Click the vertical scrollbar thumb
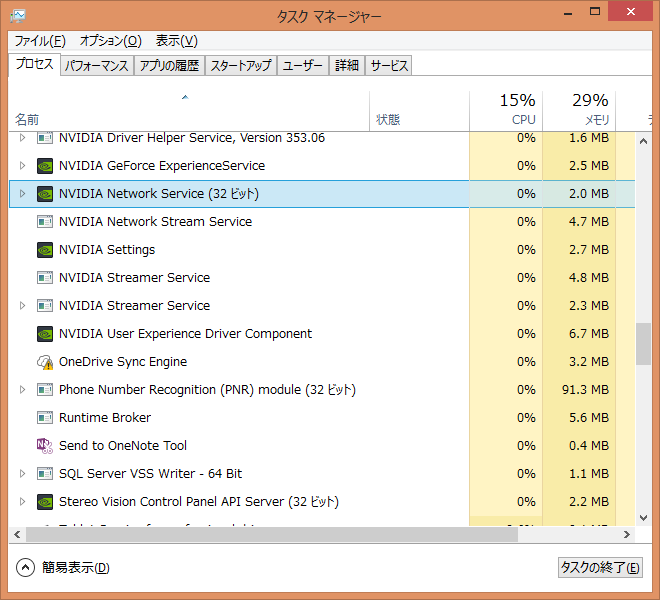The width and height of the screenshot is (660, 600). pos(643,344)
